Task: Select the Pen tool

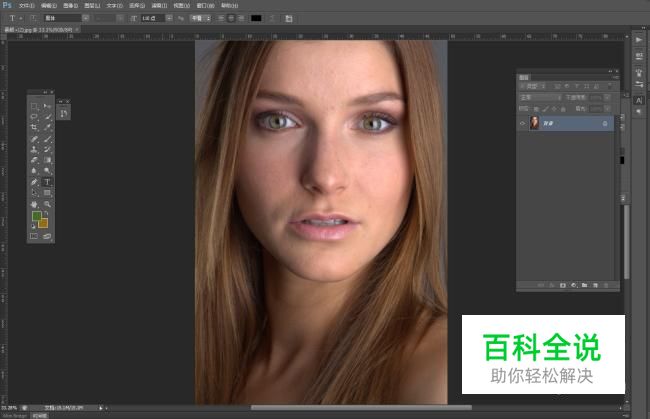Action: (x=35, y=182)
